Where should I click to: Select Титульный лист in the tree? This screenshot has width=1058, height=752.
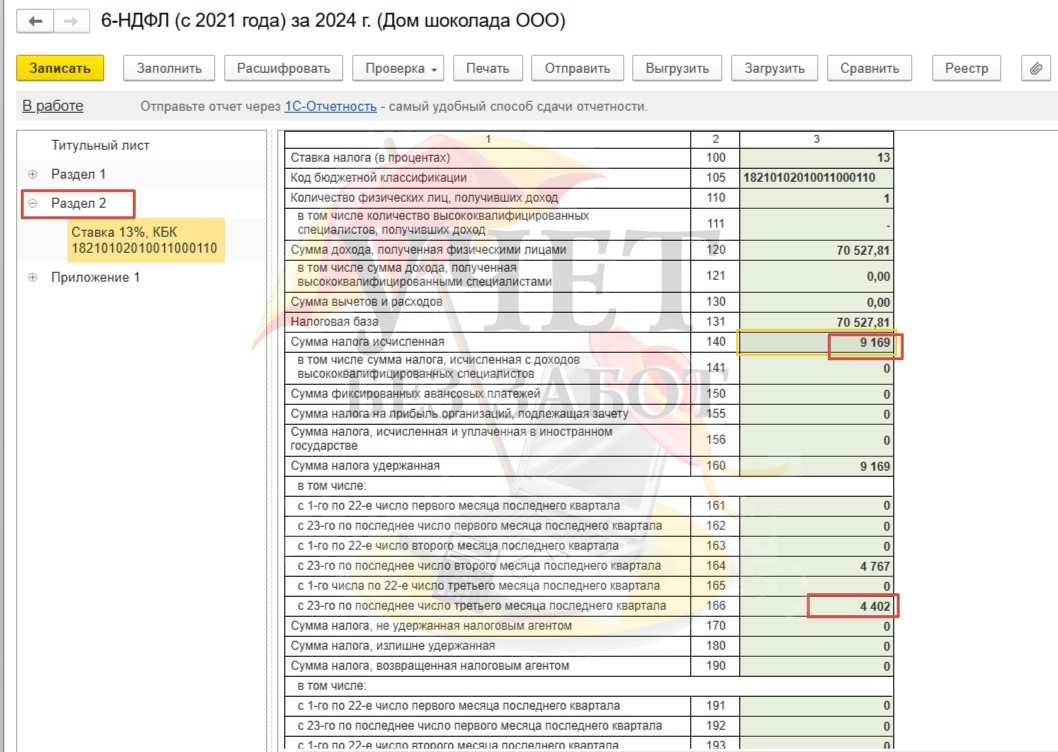point(100,145)
